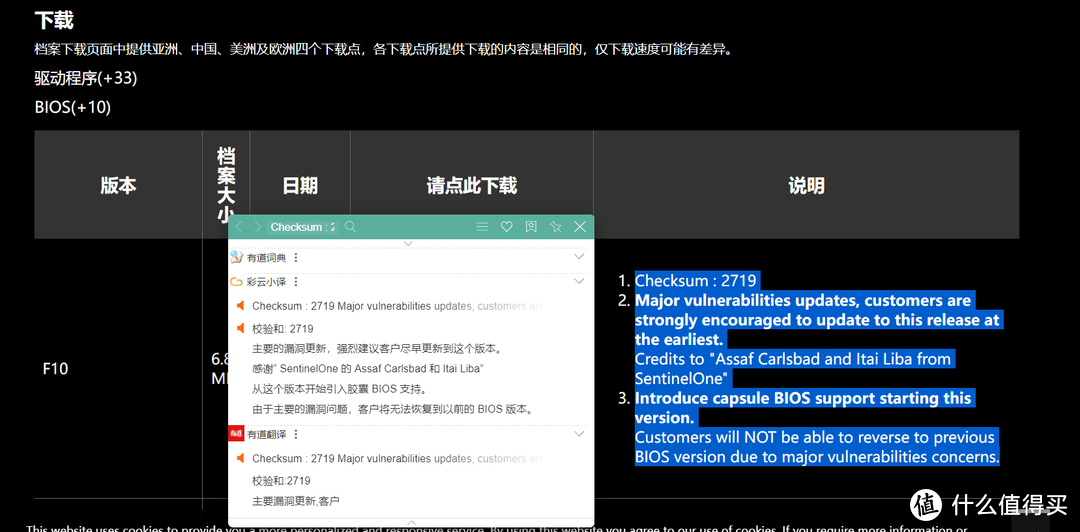Click the 有道翻译 section label

click(267, 435)
